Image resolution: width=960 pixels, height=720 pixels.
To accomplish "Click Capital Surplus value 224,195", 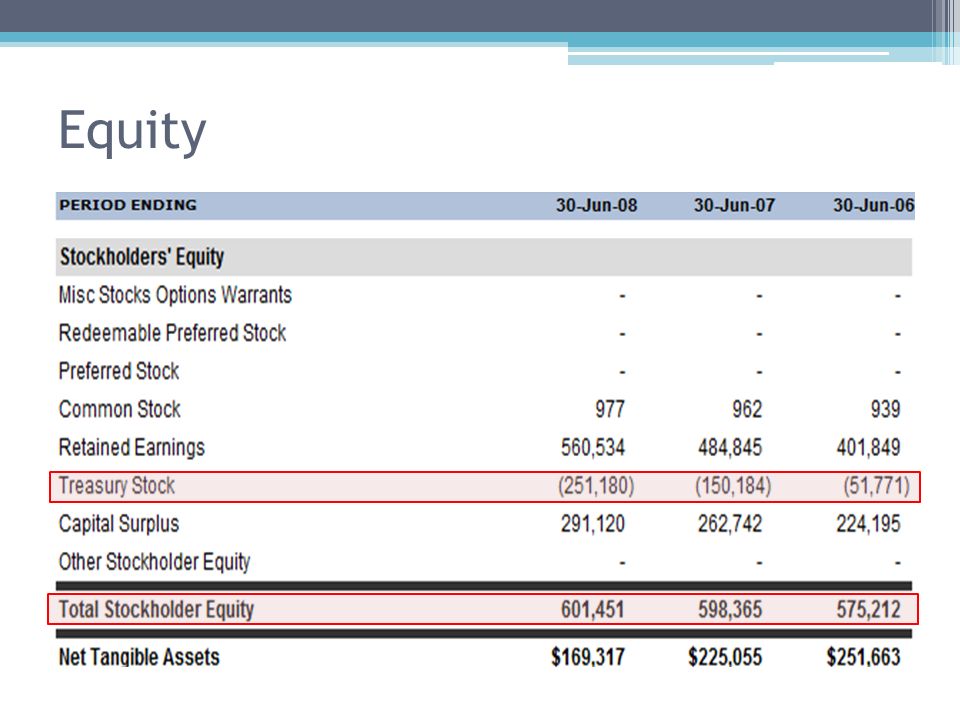I will click(868, 524).
